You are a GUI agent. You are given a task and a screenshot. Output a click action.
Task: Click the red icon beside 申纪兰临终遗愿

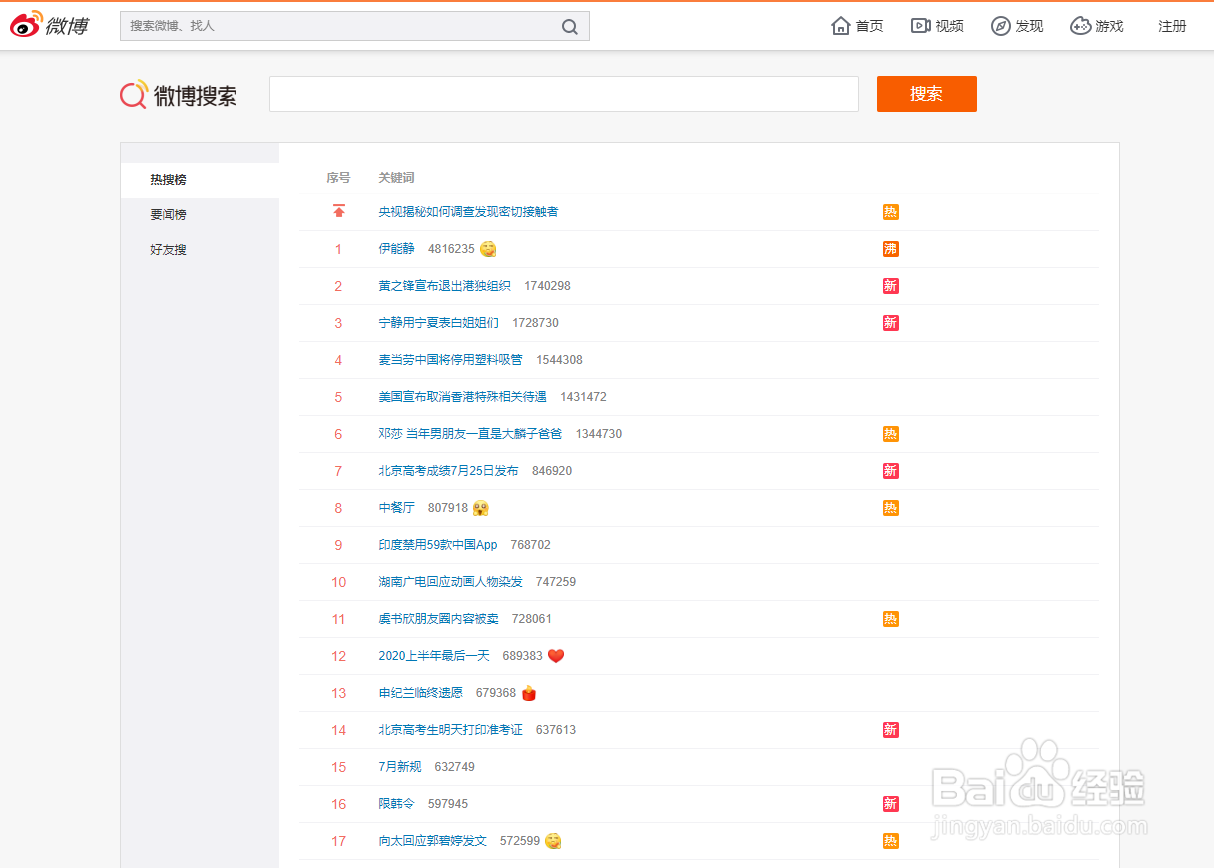click(x=529, y=693)
